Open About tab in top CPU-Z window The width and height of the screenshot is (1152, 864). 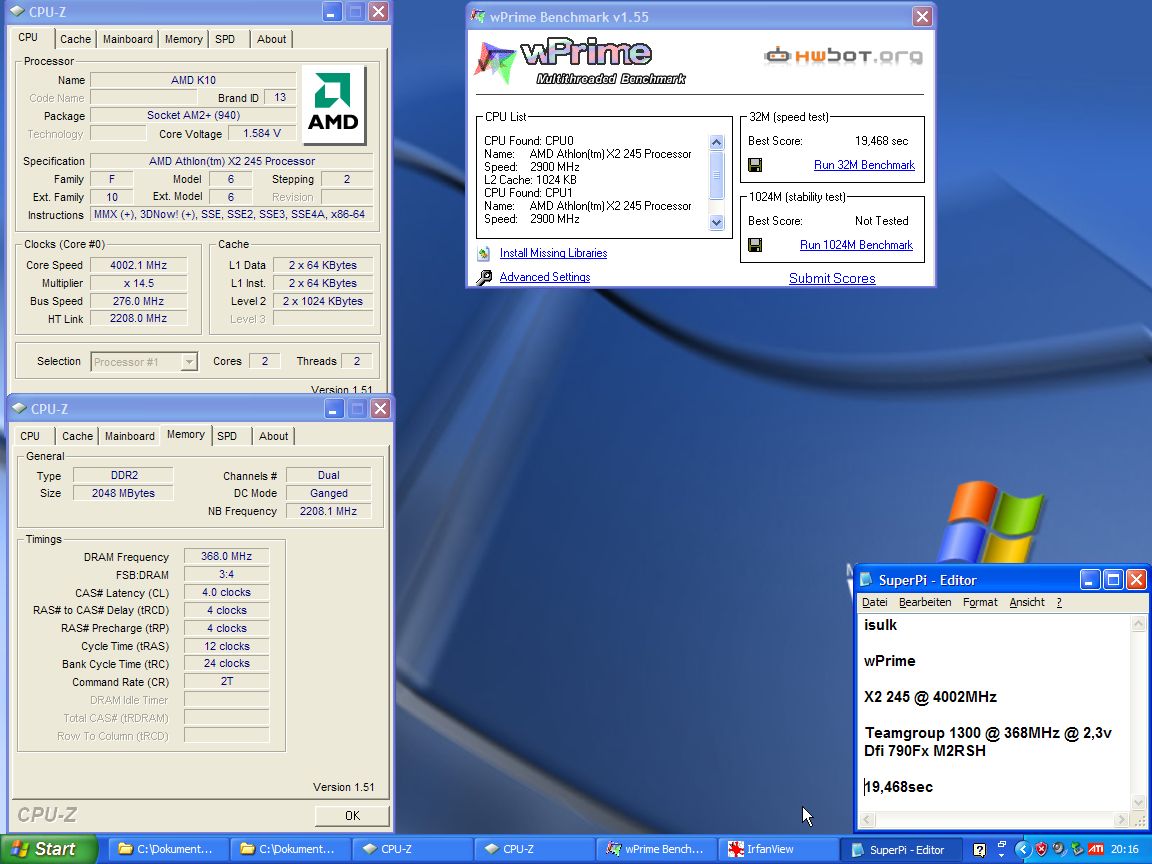click(272, 40)
